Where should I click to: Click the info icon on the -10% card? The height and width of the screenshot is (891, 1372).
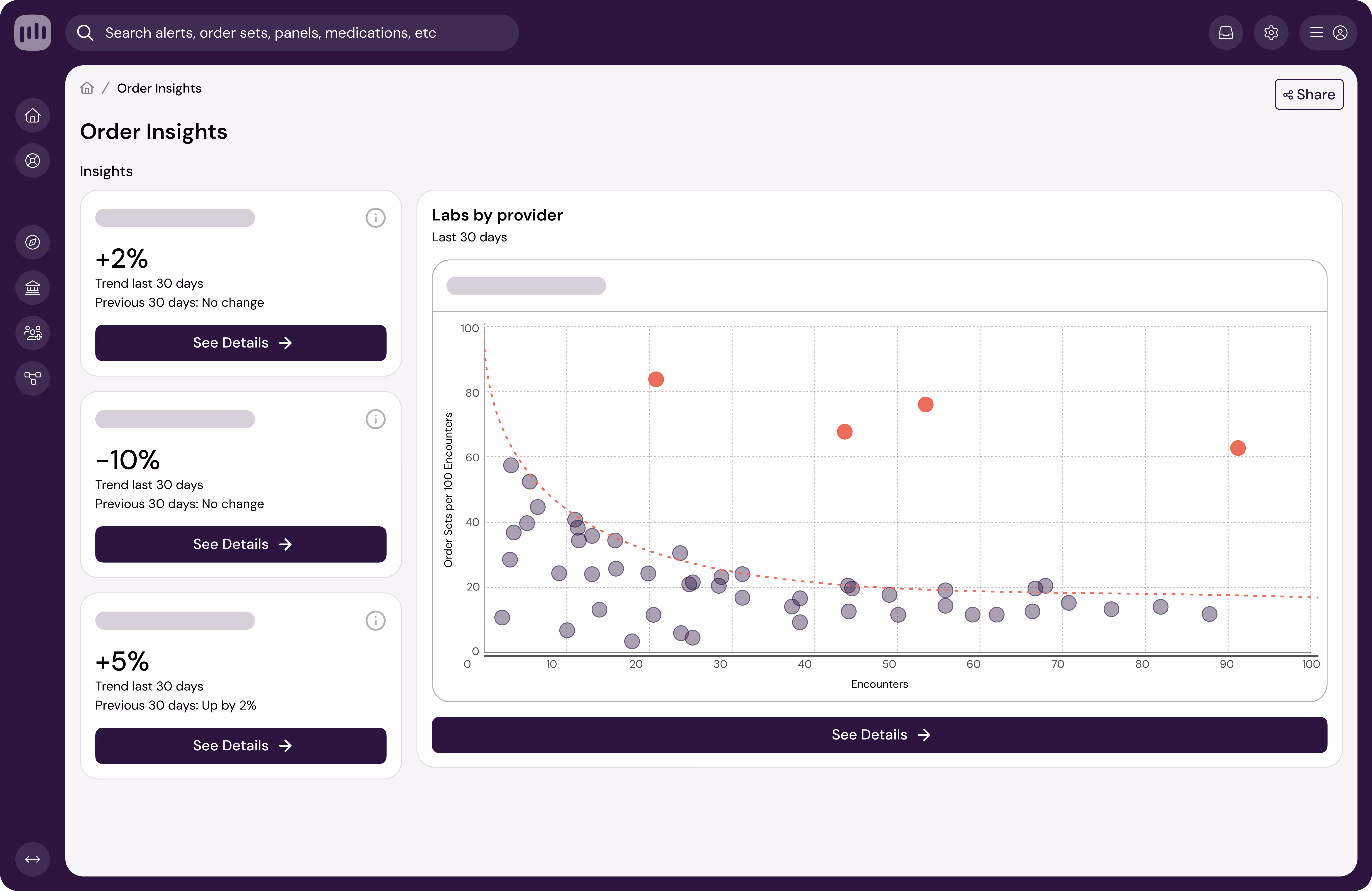[x=375, y=419]
